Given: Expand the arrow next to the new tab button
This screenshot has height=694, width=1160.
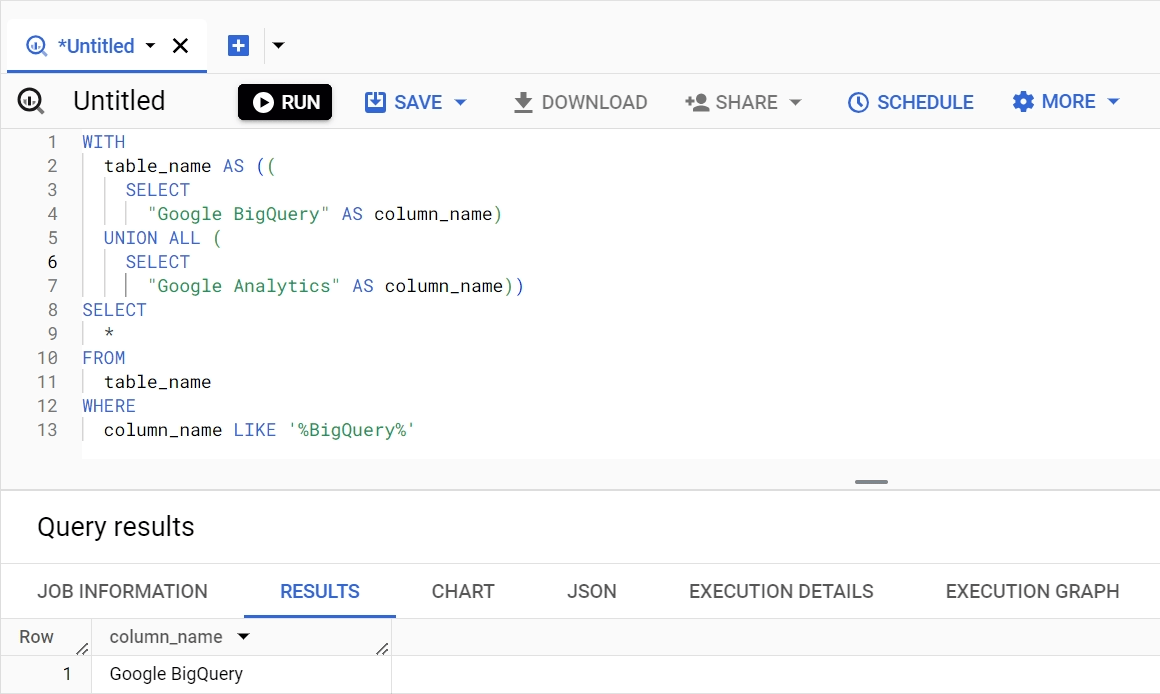Looking at the screenshot, I should [x=278, y=45].
